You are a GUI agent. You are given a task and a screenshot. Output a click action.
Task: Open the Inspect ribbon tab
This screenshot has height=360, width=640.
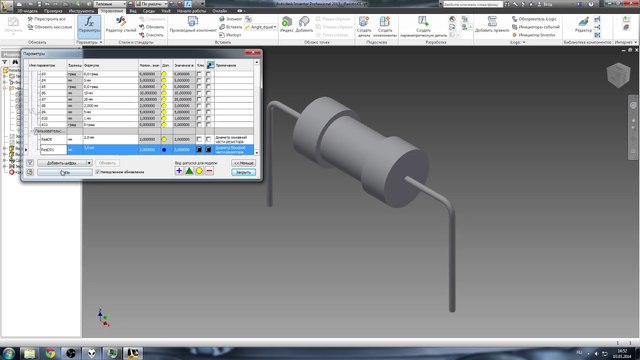pyautogui.click(x=53, y=11)
